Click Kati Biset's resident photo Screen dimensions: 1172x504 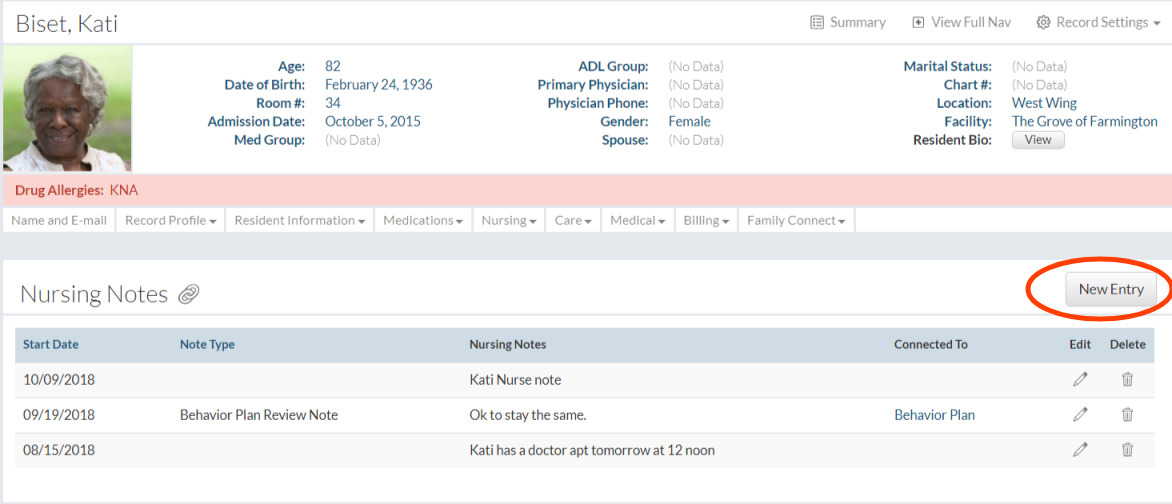pos(67,109)
